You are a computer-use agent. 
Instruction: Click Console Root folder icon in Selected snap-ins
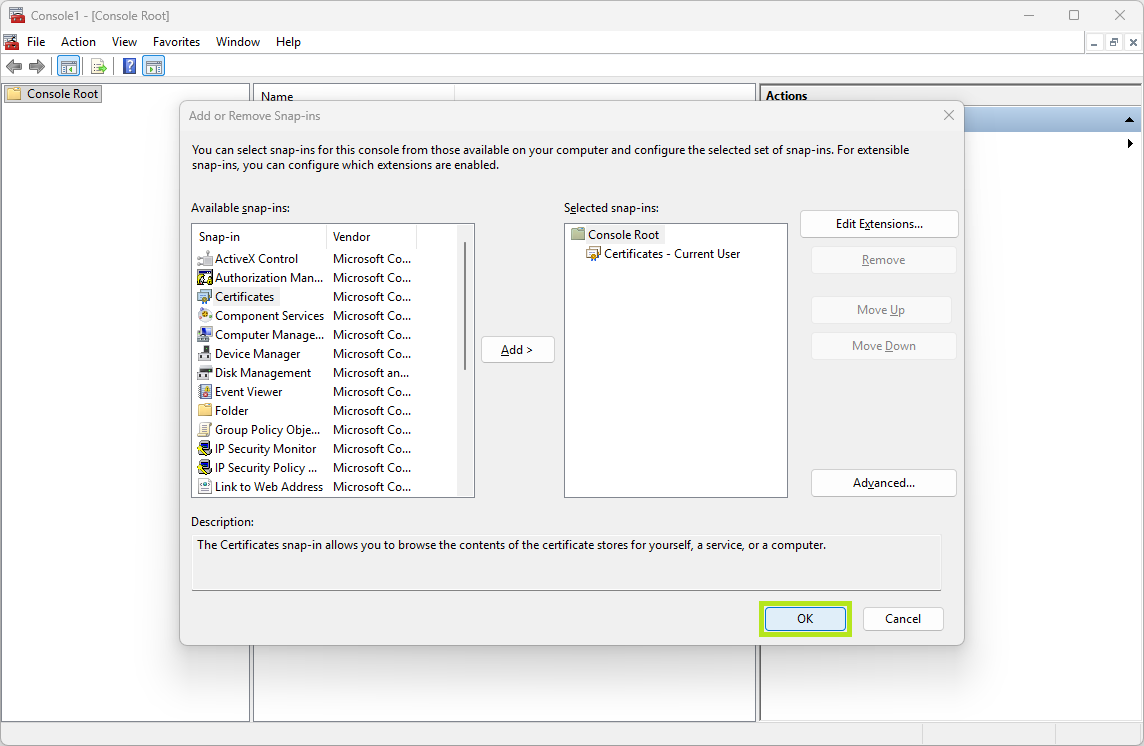578,234
